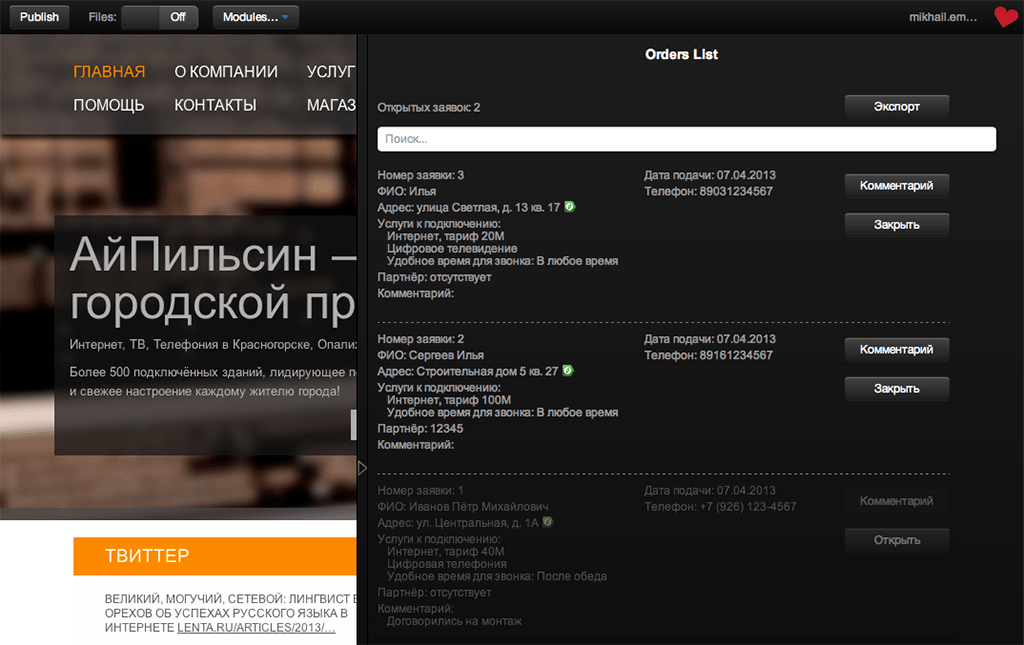Screen dimensions: 1024x645
Task: Open map icon next to ул. Центральная address
Action: pos(548,522)
